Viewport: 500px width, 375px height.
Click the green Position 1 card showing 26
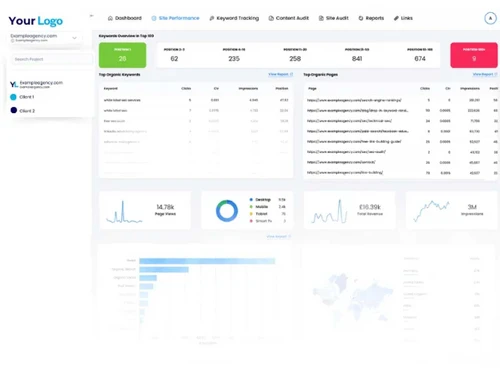(x=122, y=55)
